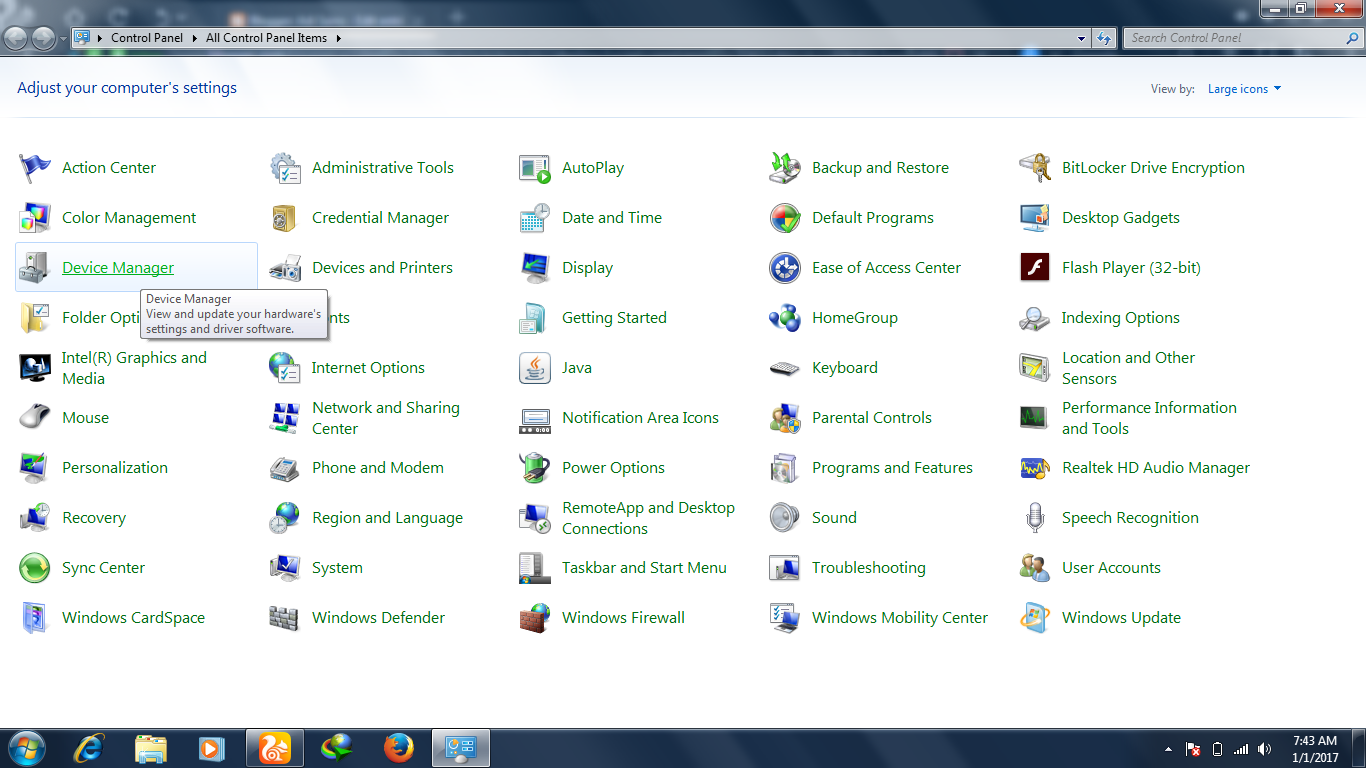Screen dimensions: 1366x768
Task: Refresh the Control Panel view
Action: coord(1104,38)
